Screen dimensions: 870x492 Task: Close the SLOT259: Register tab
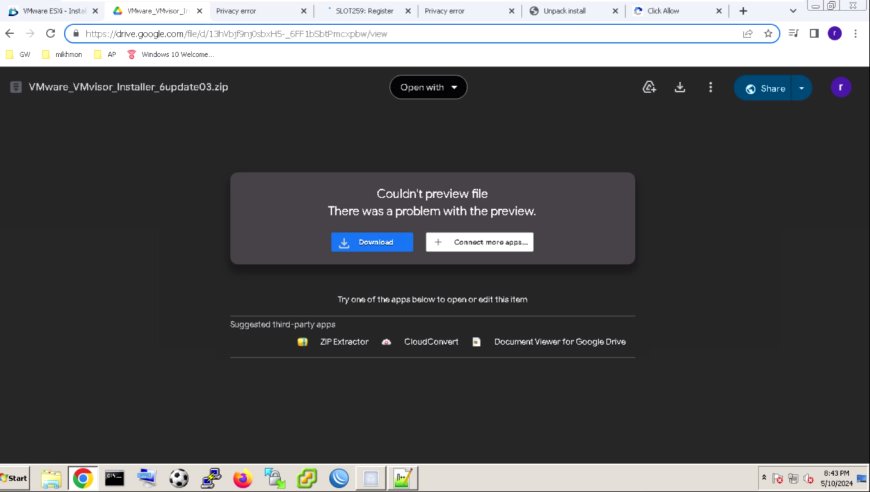click(408, 11)
